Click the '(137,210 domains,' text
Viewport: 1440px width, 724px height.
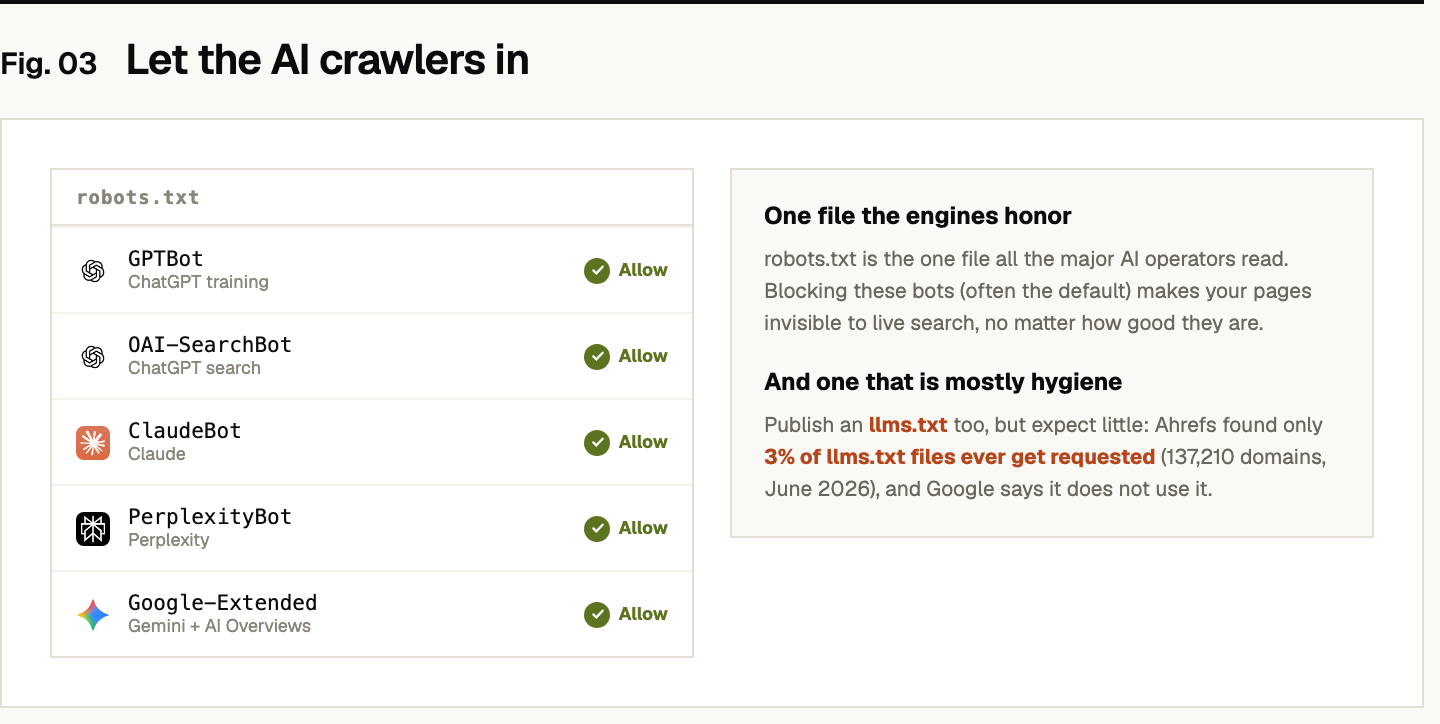click(x=1244, y=457)
